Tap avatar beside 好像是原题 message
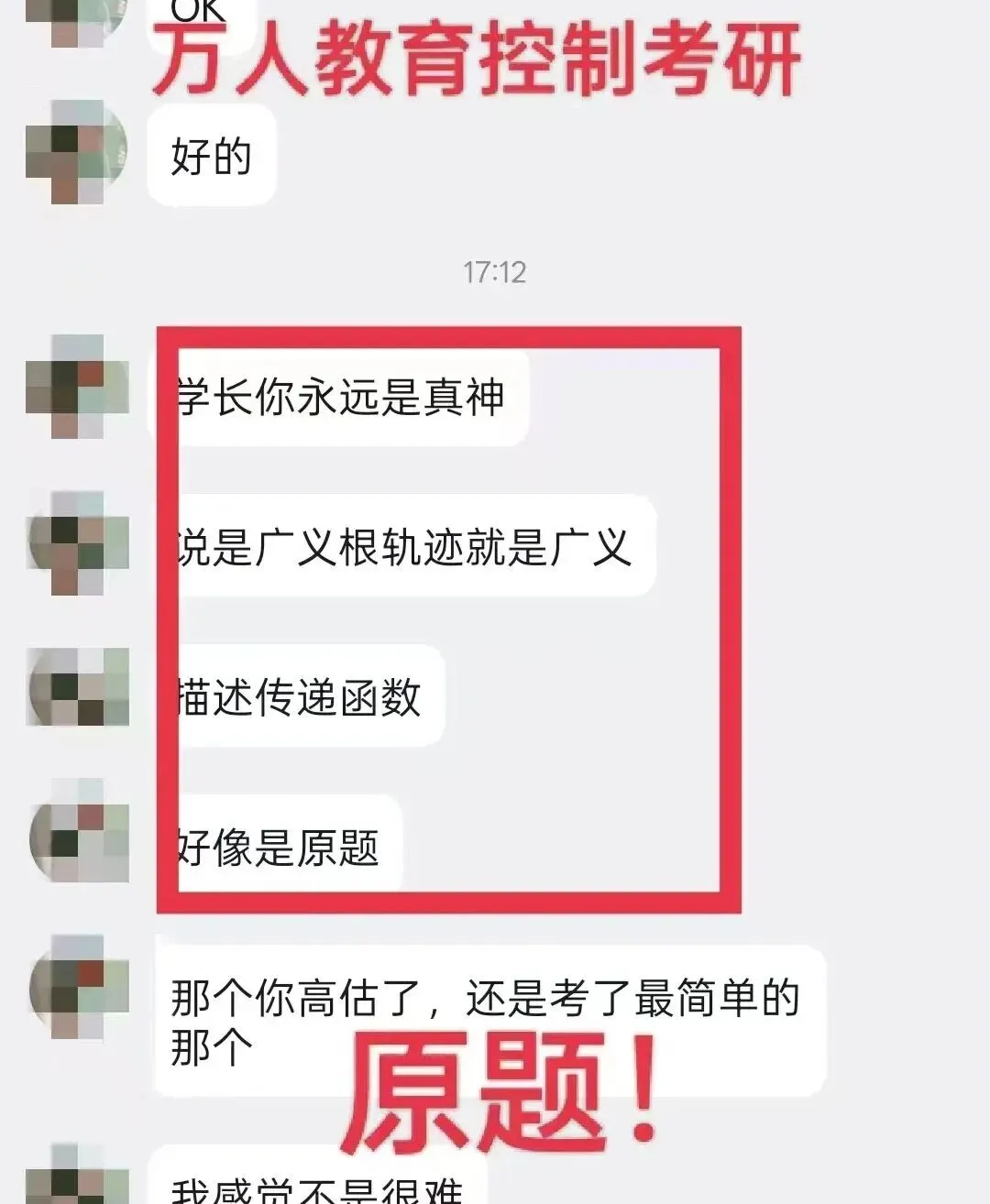 click(77, 830)
